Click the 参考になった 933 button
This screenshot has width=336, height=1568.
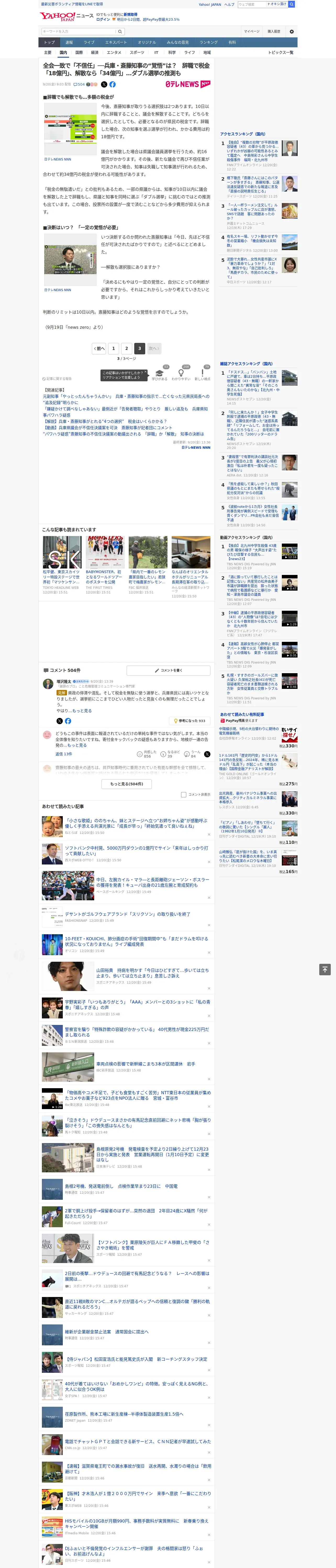pos(190,721)
